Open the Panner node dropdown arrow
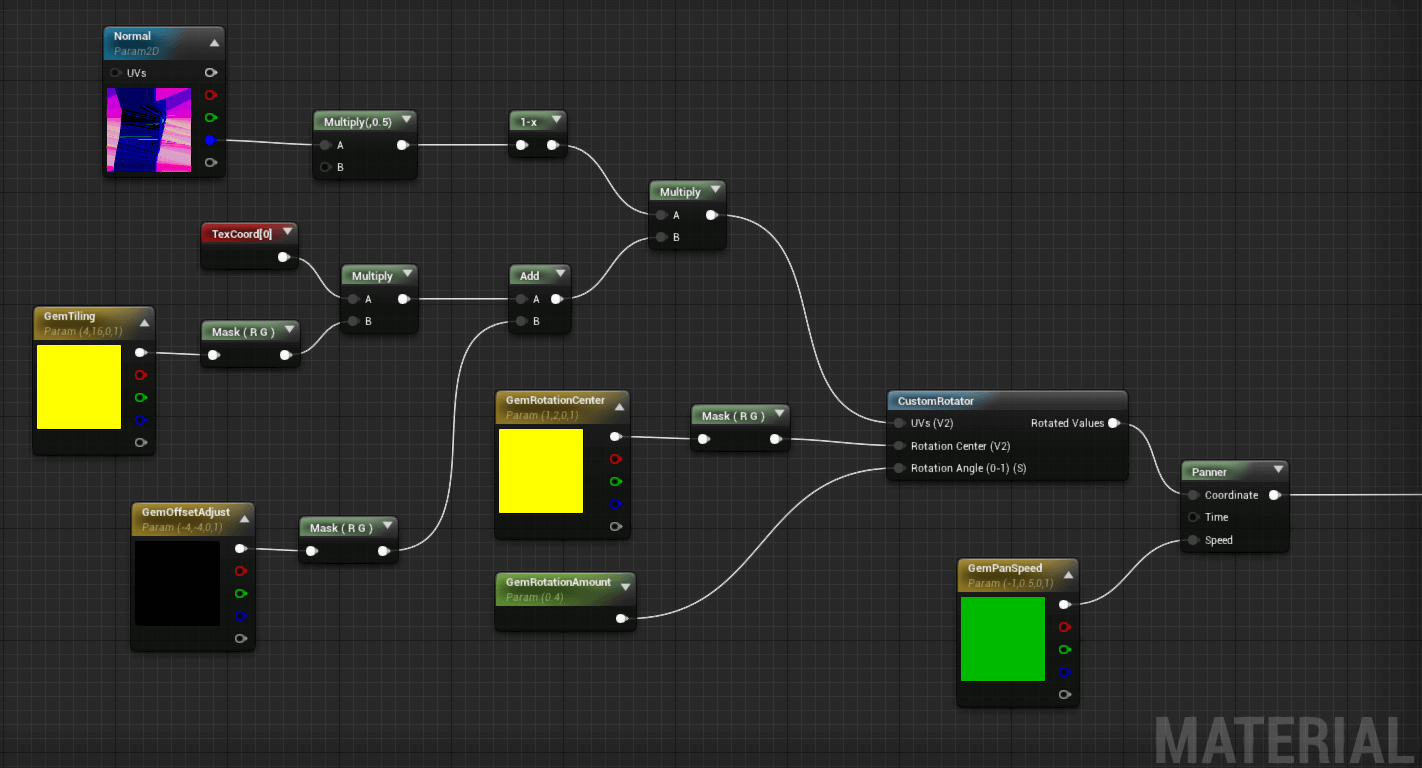The width and height of the screenshot is (1422, 768). 1277,469
